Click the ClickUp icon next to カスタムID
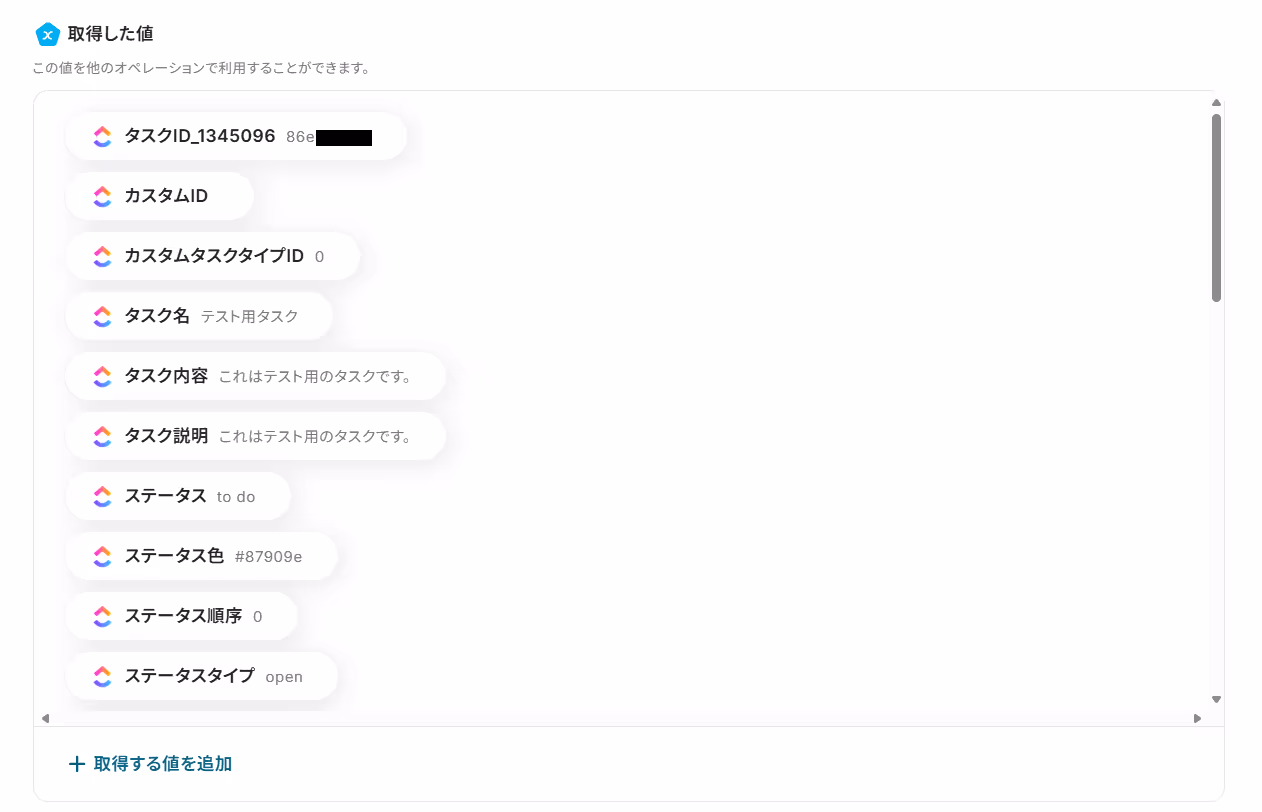The image size is (1262, 812). tap(102, 197)
